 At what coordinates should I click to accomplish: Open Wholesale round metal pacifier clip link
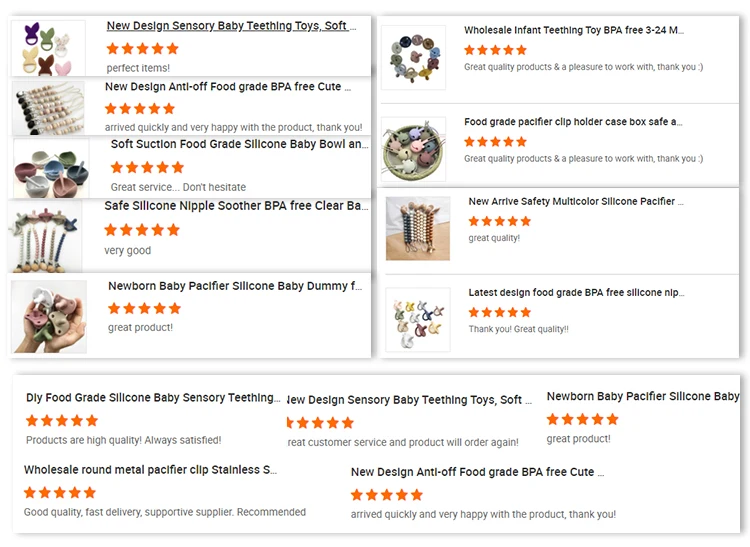[x=150, y=470]
